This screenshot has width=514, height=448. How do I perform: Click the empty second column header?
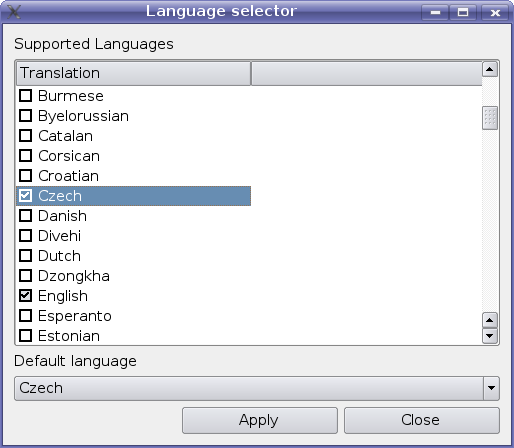click(366, 73)
